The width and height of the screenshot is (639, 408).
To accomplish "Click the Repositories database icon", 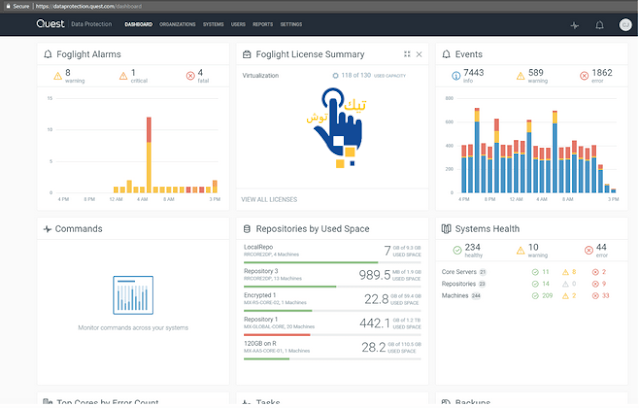I will (x=247, y=229).
